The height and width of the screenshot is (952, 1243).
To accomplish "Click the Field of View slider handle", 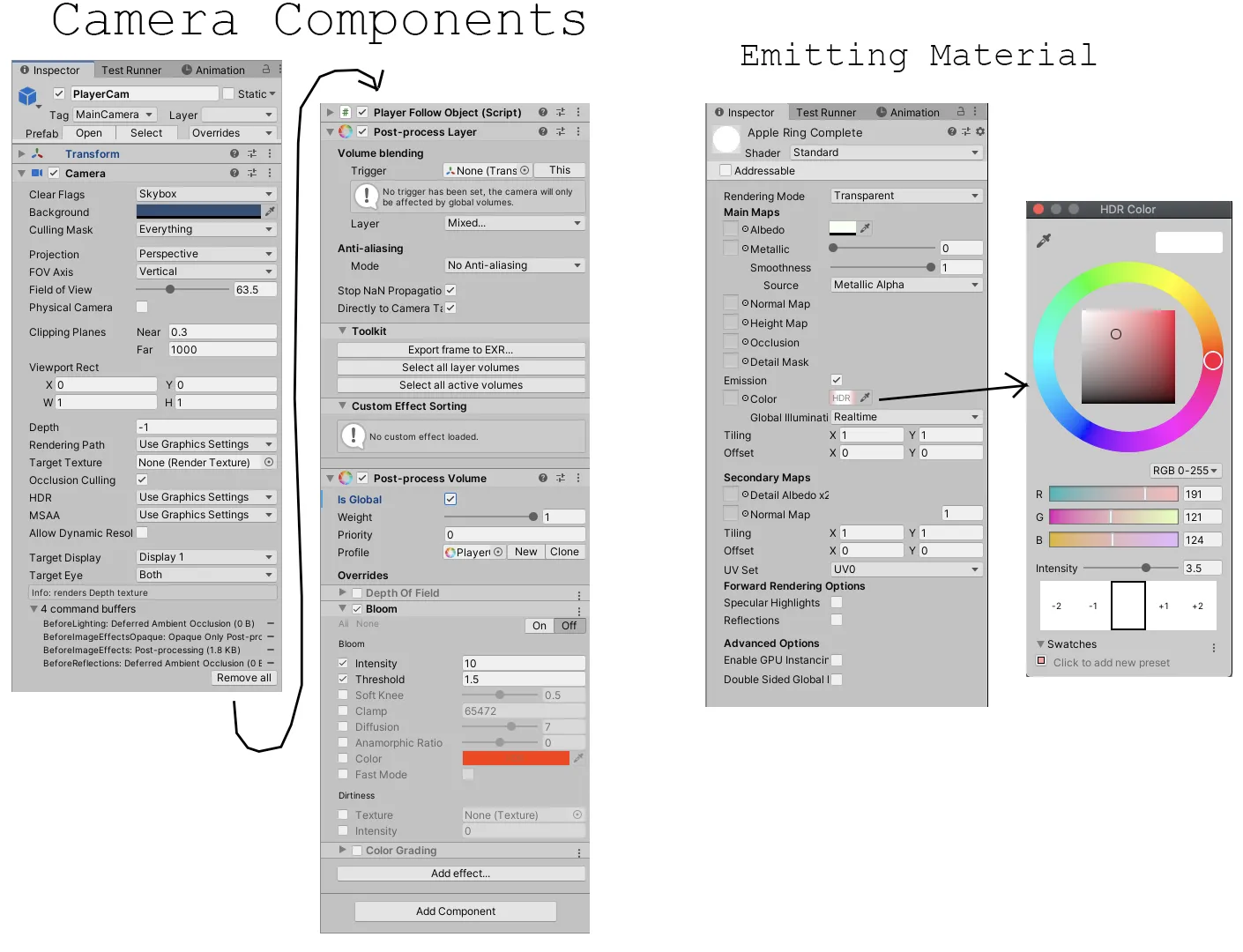I will pyautogui.click(x=170, y=289).
